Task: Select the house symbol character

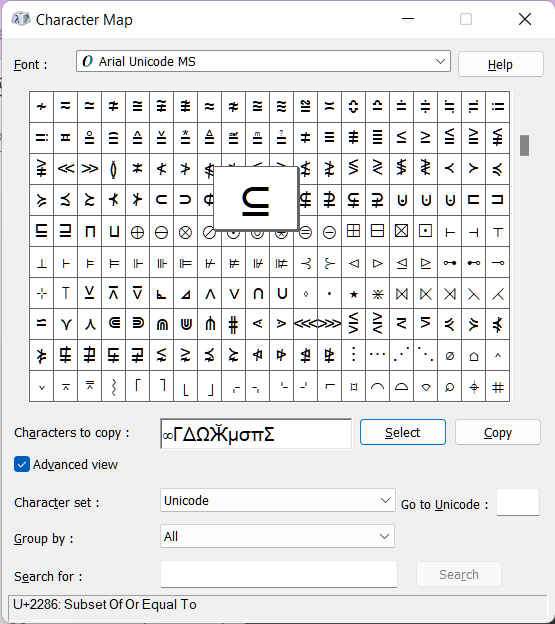Action: pos(473,356)
